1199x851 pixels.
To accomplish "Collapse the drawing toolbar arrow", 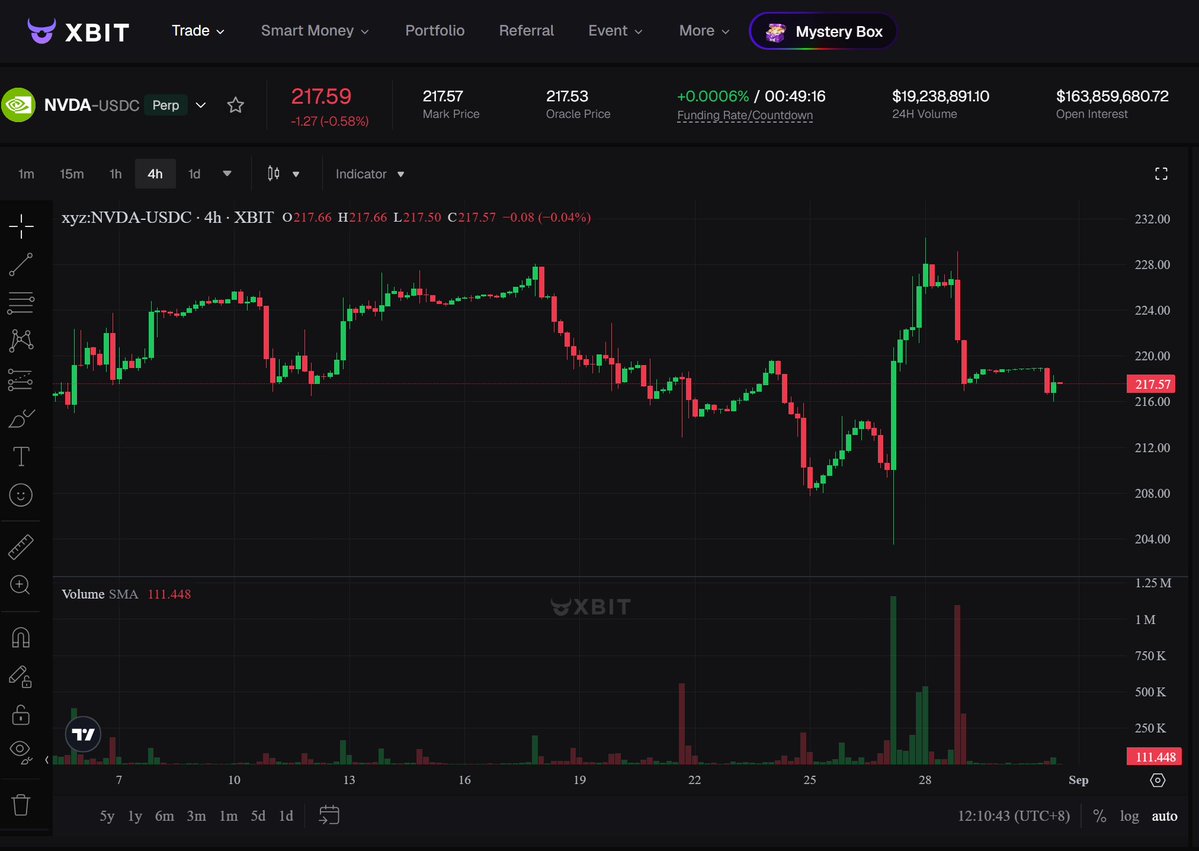I will [47, 759].
